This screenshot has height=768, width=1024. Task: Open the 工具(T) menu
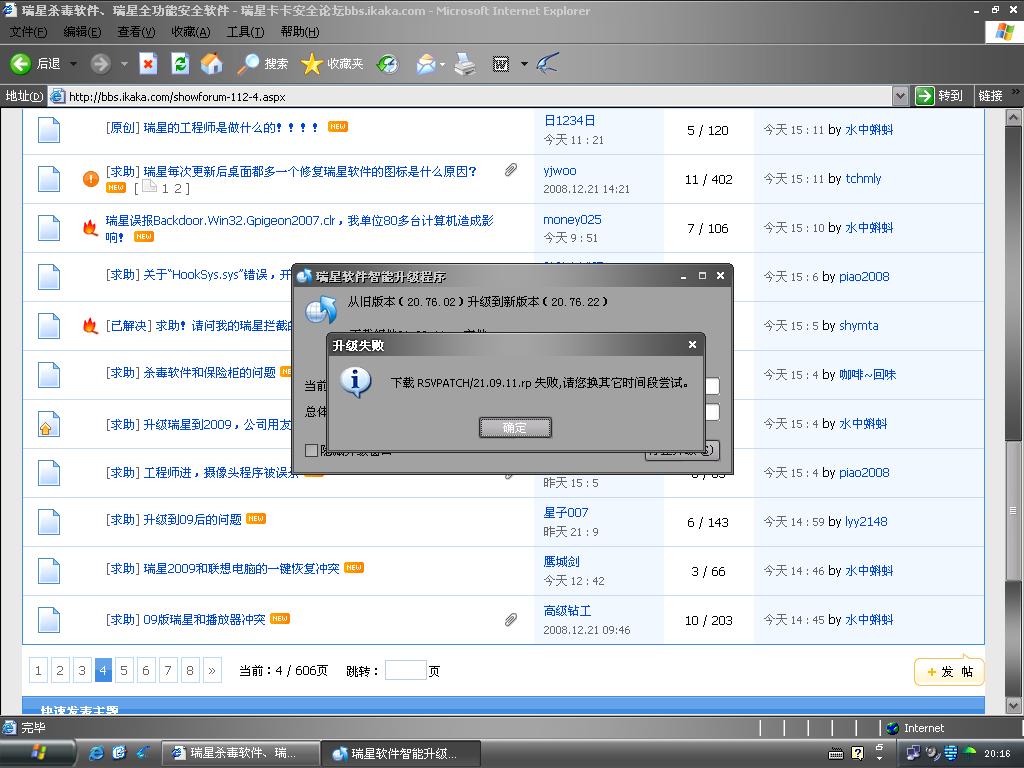coord(245,31)
